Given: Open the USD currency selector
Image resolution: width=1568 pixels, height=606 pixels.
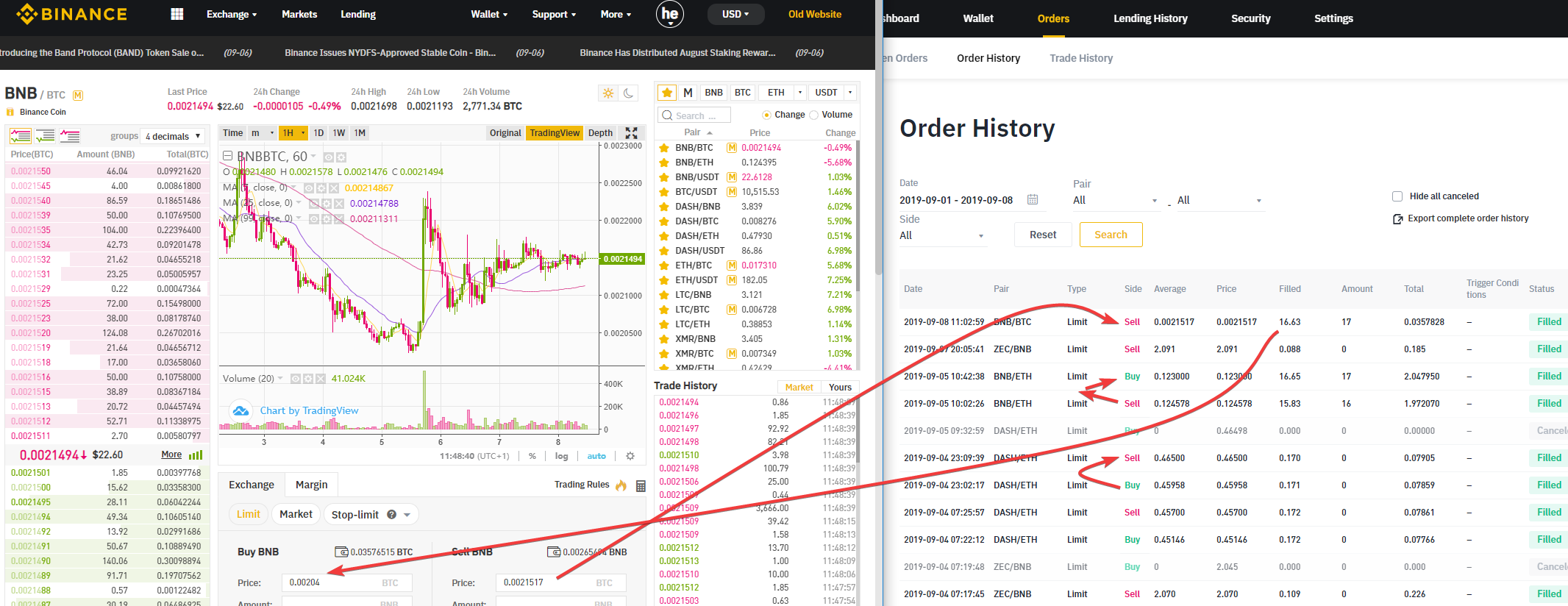Looking at the screenshot, I should coord(735,14).
